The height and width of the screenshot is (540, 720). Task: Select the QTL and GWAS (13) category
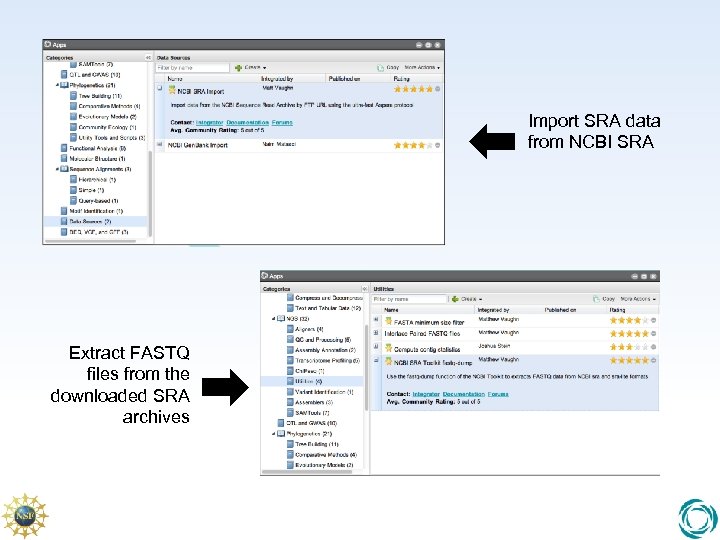94,74
